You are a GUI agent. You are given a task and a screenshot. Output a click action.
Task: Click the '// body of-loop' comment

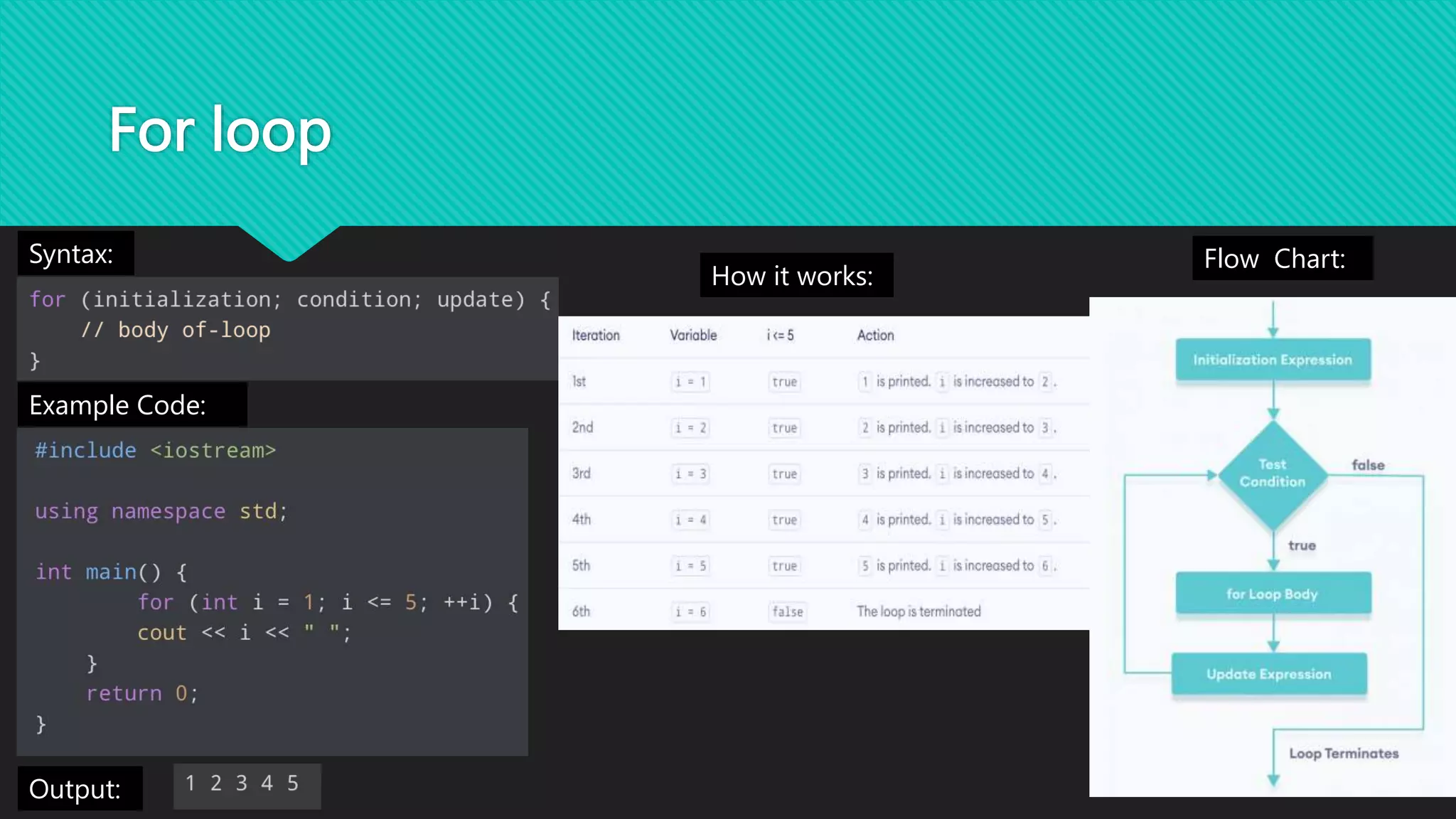tap(176, 330)
